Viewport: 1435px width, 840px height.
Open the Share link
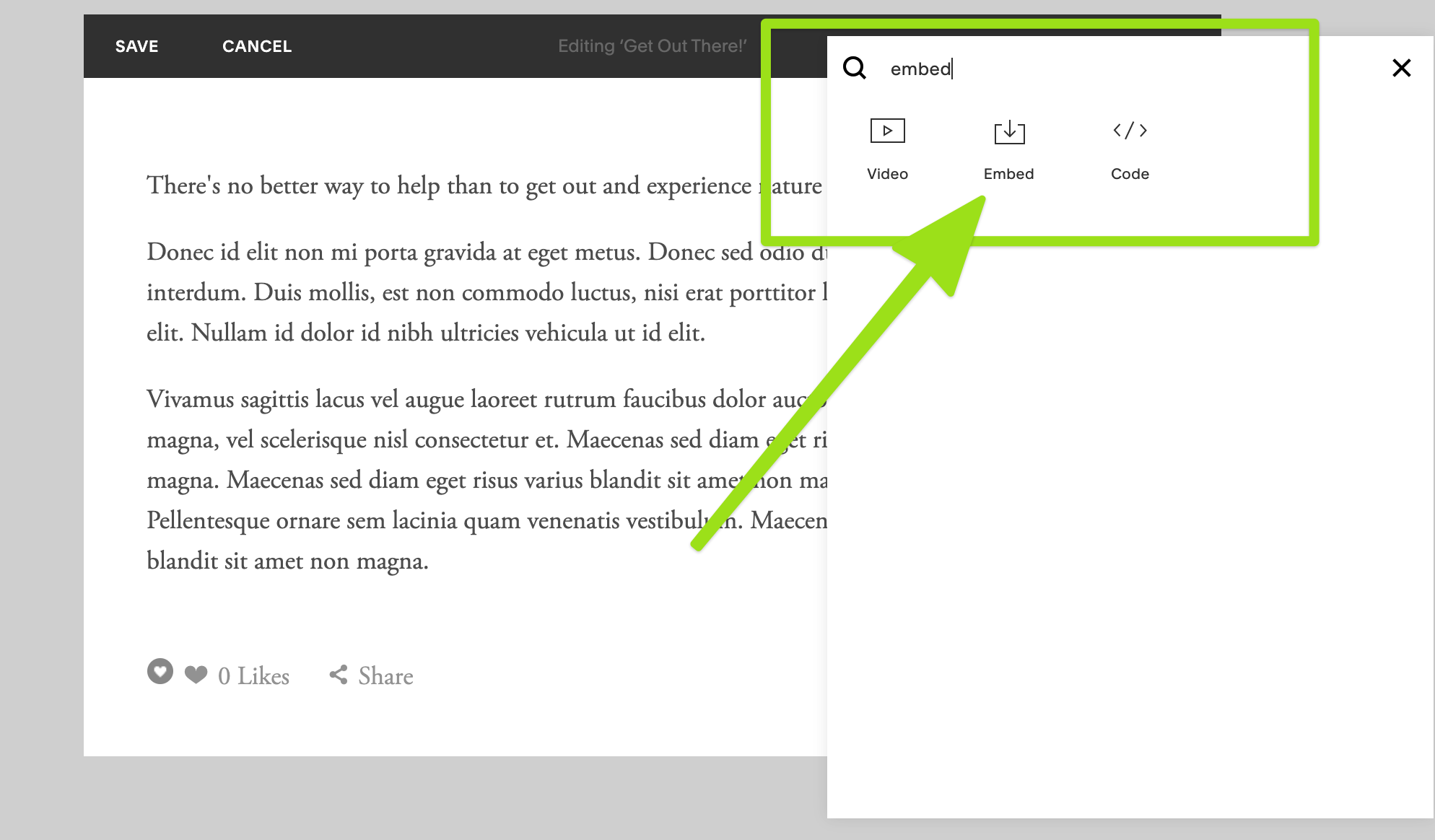click(385, 676)
